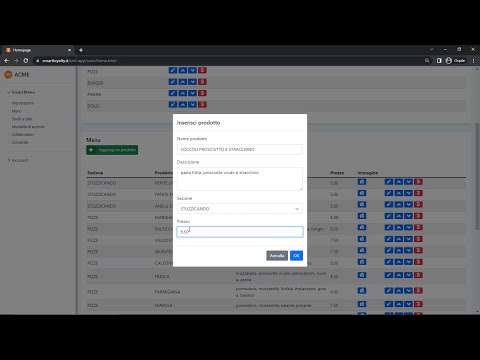Click the Aggiungi un prodotto button
The image size is (480, 360).
[x=112, y=150]
